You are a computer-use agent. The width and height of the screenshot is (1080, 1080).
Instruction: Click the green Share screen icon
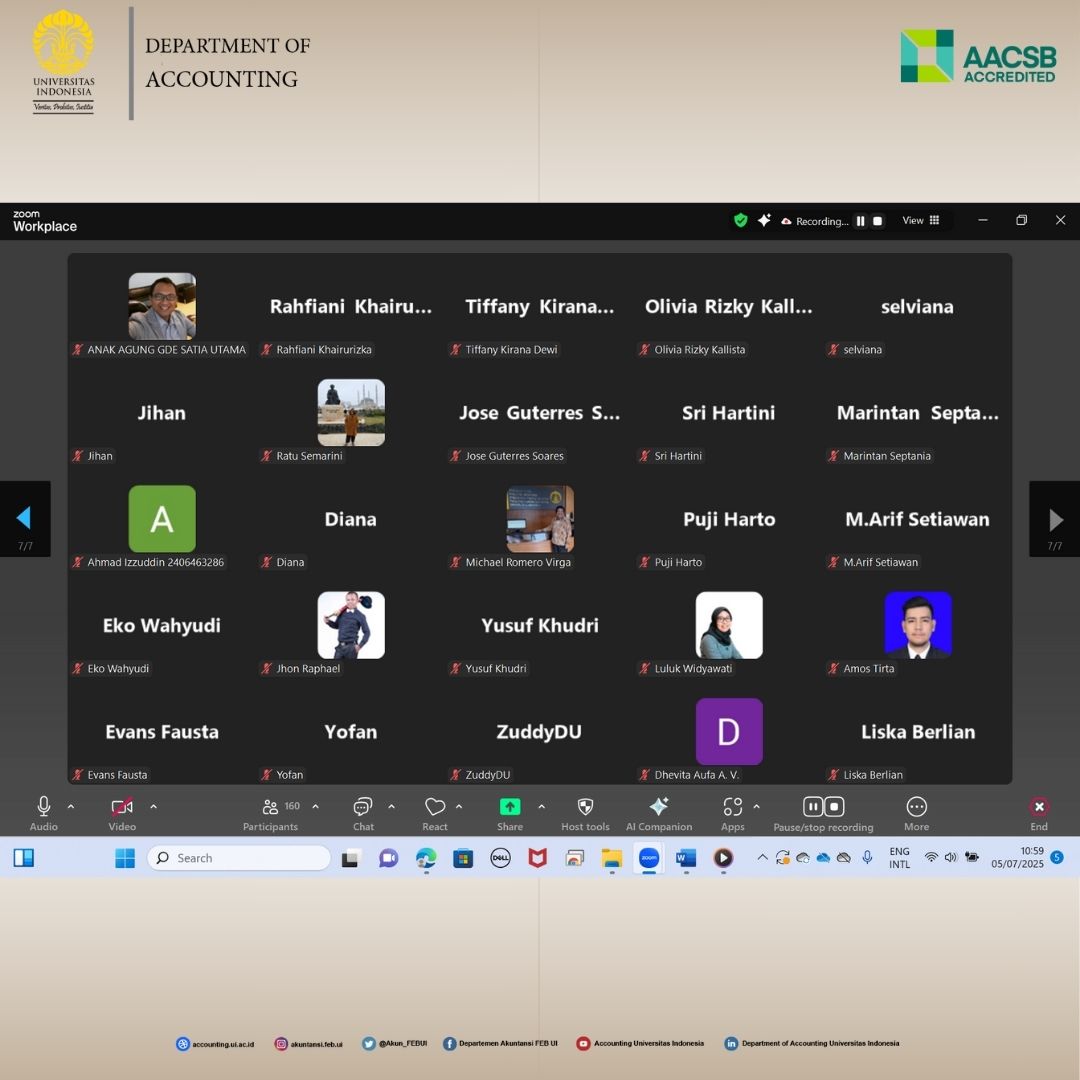pos(510,808)
